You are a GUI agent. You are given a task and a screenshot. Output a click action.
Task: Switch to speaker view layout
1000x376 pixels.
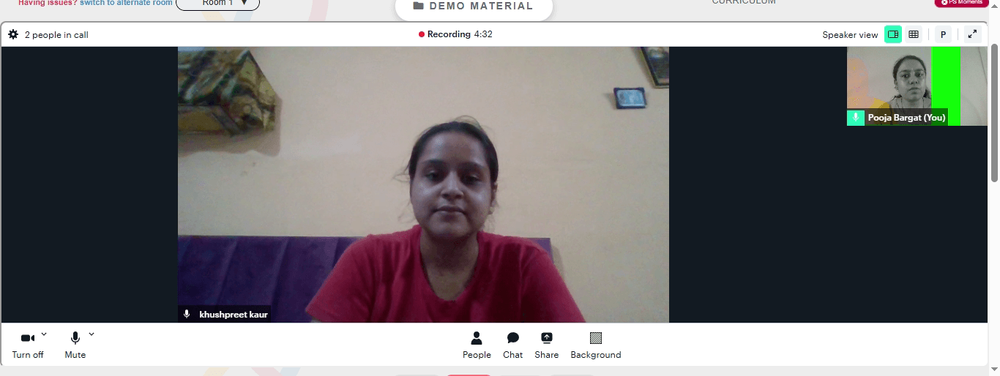tap(893, 34)
